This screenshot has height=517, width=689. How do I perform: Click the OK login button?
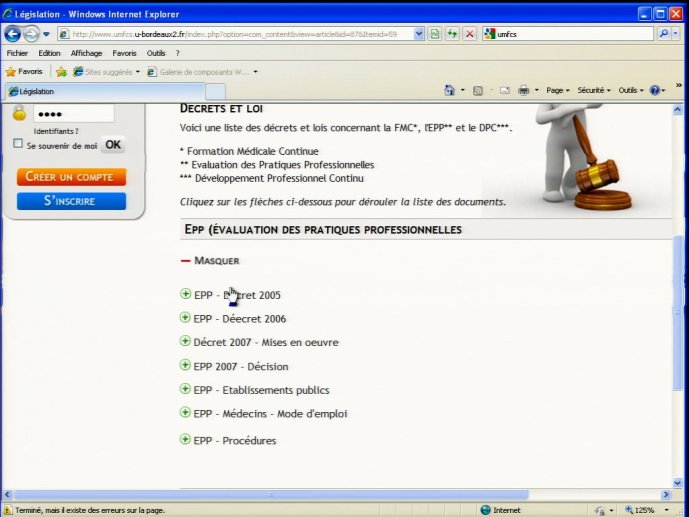(113, 145)
